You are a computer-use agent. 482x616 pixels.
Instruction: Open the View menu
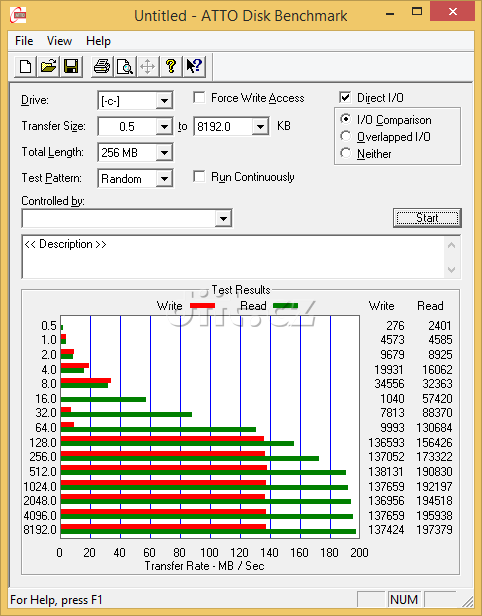pos(59,41)
